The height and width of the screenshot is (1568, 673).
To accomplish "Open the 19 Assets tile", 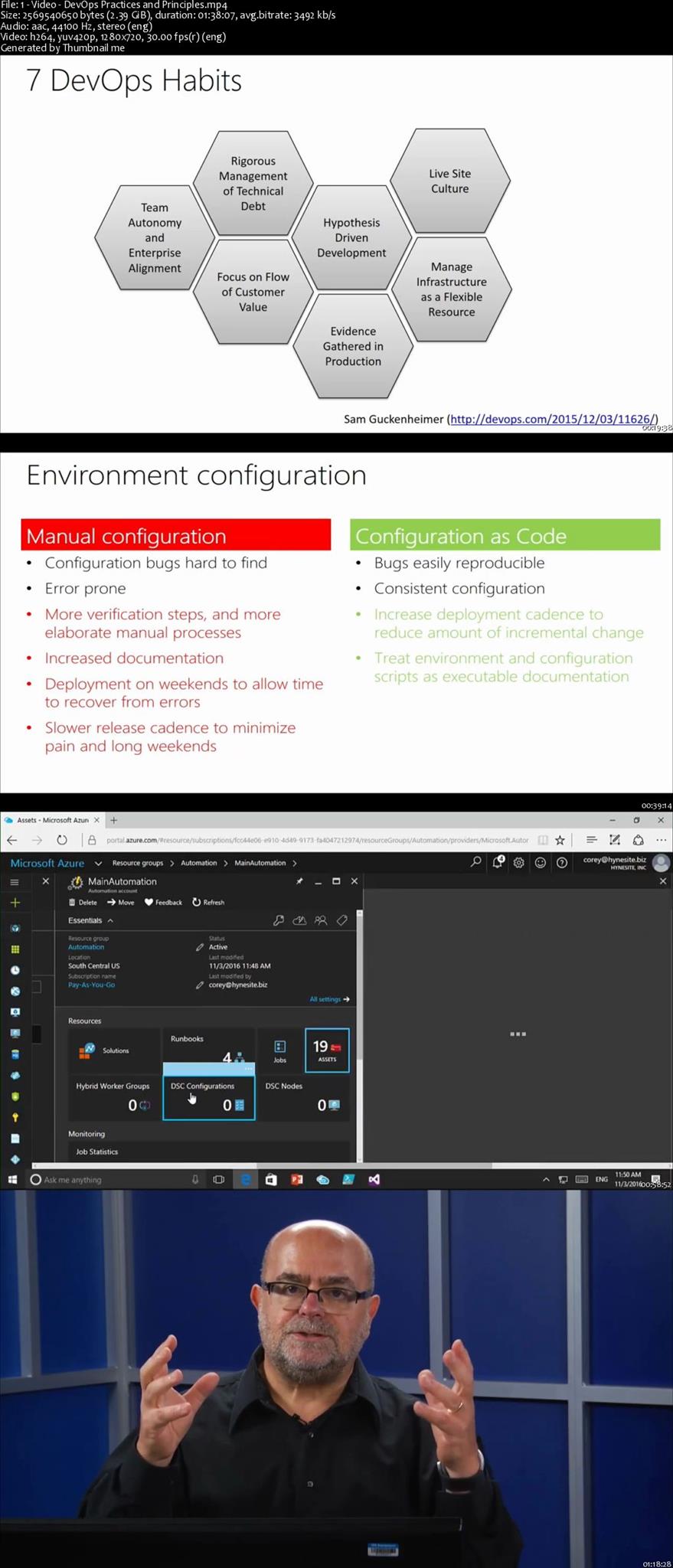I will tap(327, 1050).
